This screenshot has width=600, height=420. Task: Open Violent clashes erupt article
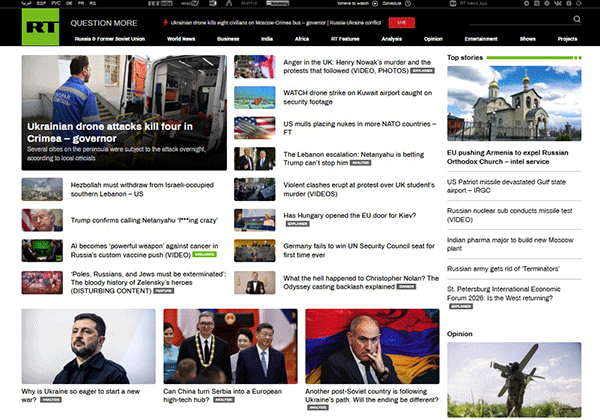359,189
